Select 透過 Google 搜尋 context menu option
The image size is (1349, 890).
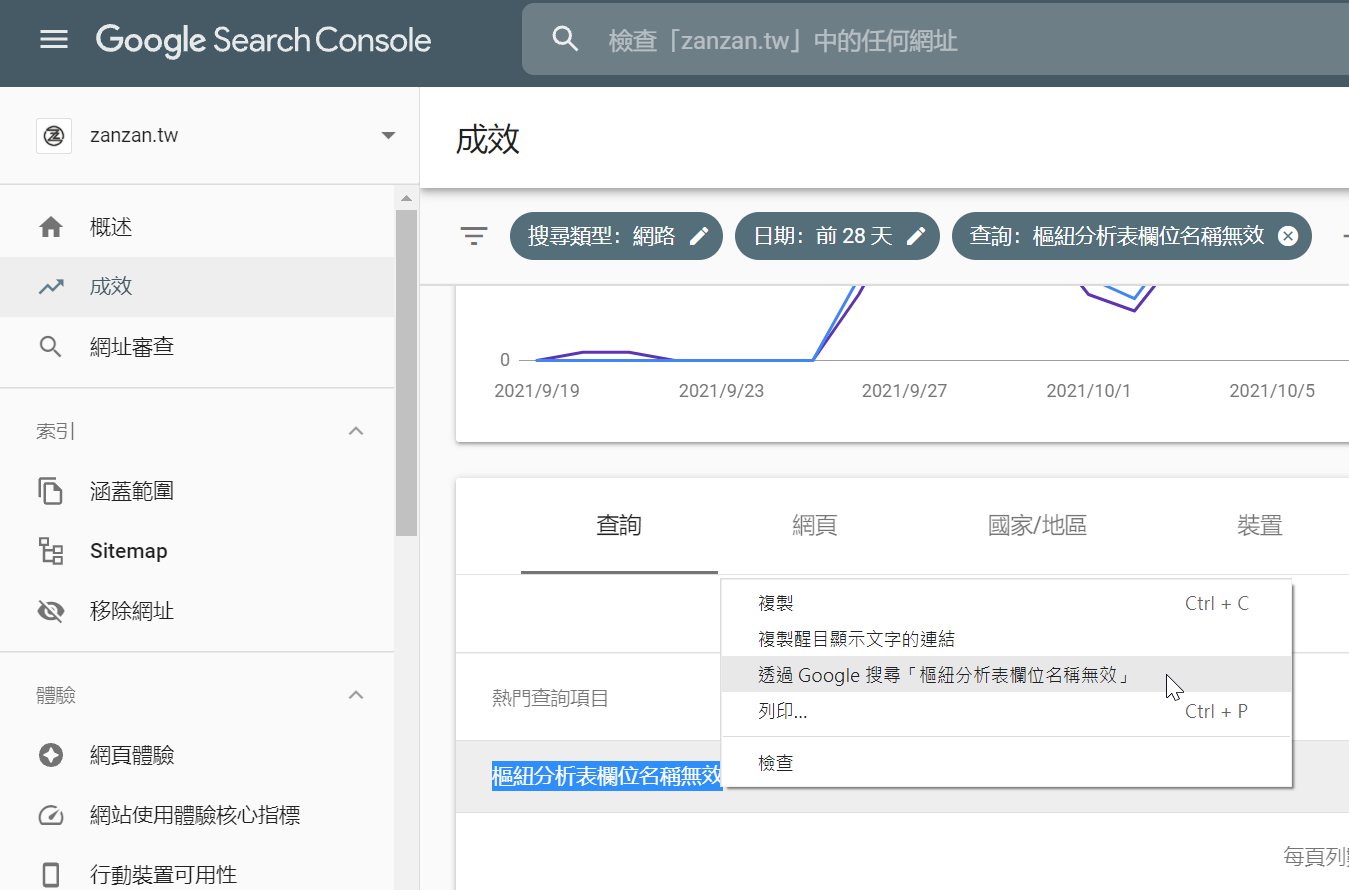1006,675
